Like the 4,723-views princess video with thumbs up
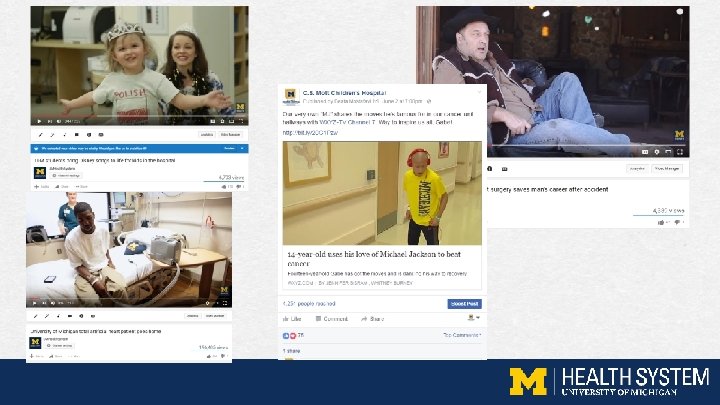This screenshot has height=405, width=720. click(x=225, y=186)
